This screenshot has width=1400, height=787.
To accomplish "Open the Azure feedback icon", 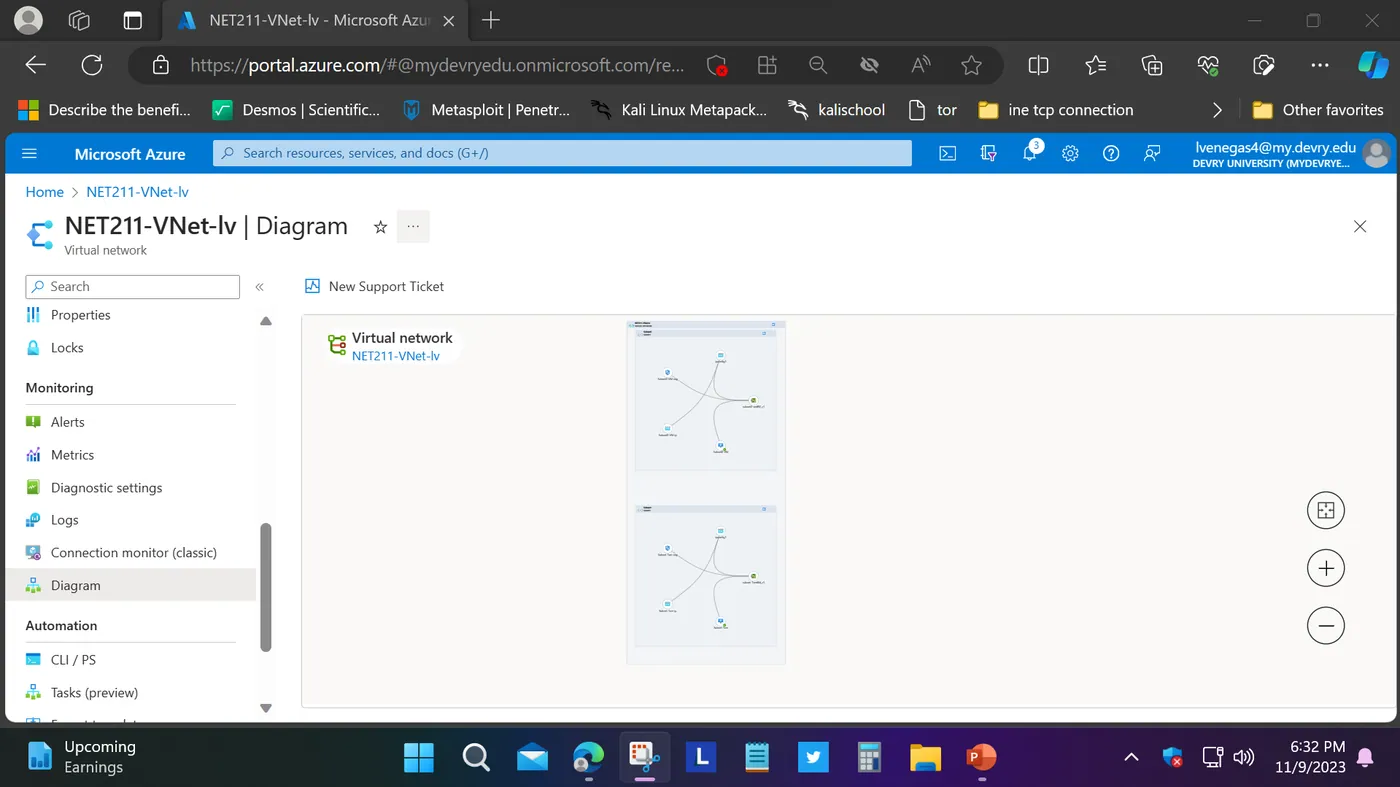I will point(1152,154).
